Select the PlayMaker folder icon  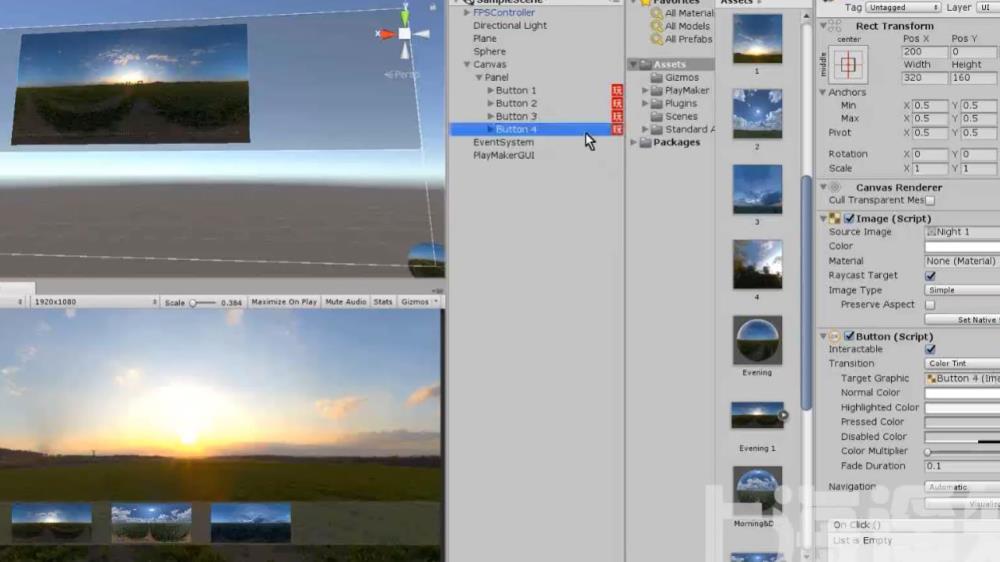[656, 91]
